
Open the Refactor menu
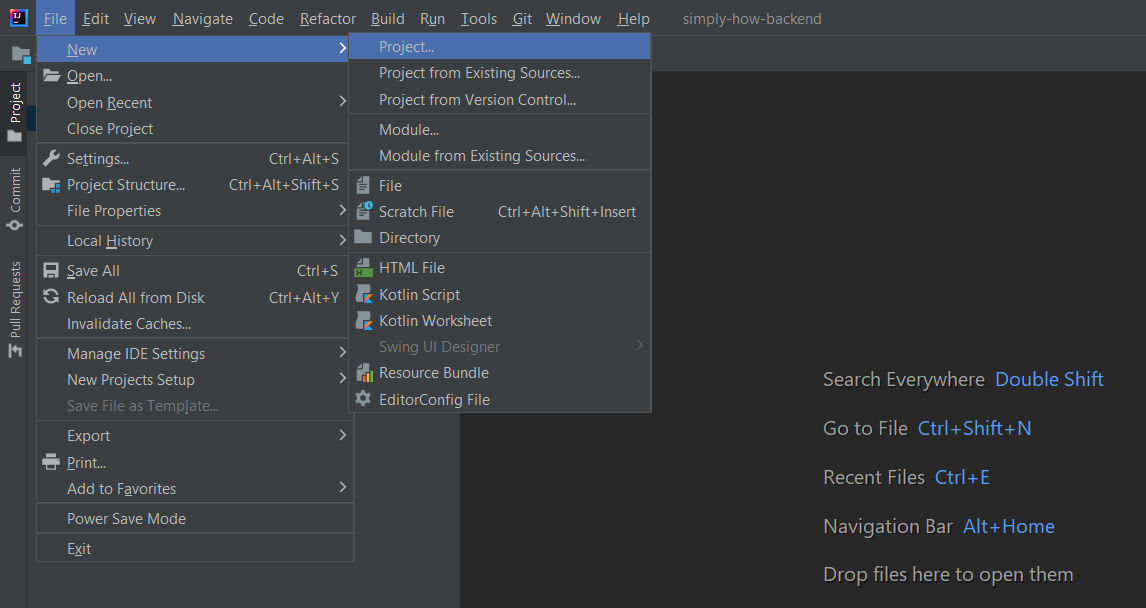click(x=327, y=18)
